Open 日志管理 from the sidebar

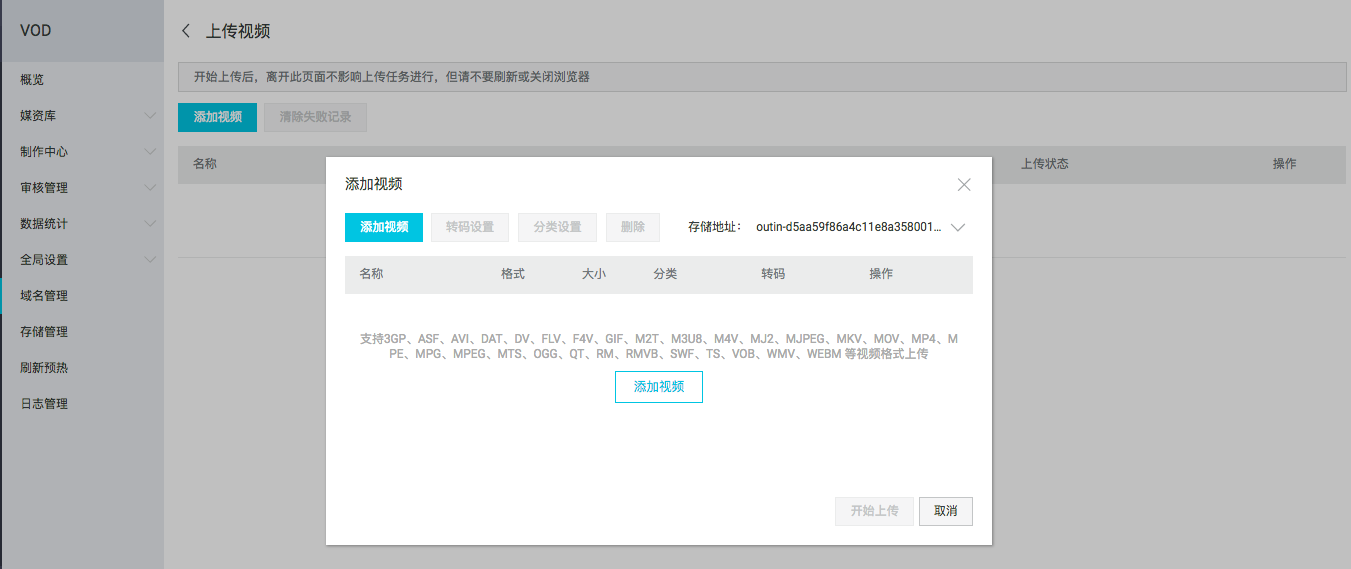point(44,404)
